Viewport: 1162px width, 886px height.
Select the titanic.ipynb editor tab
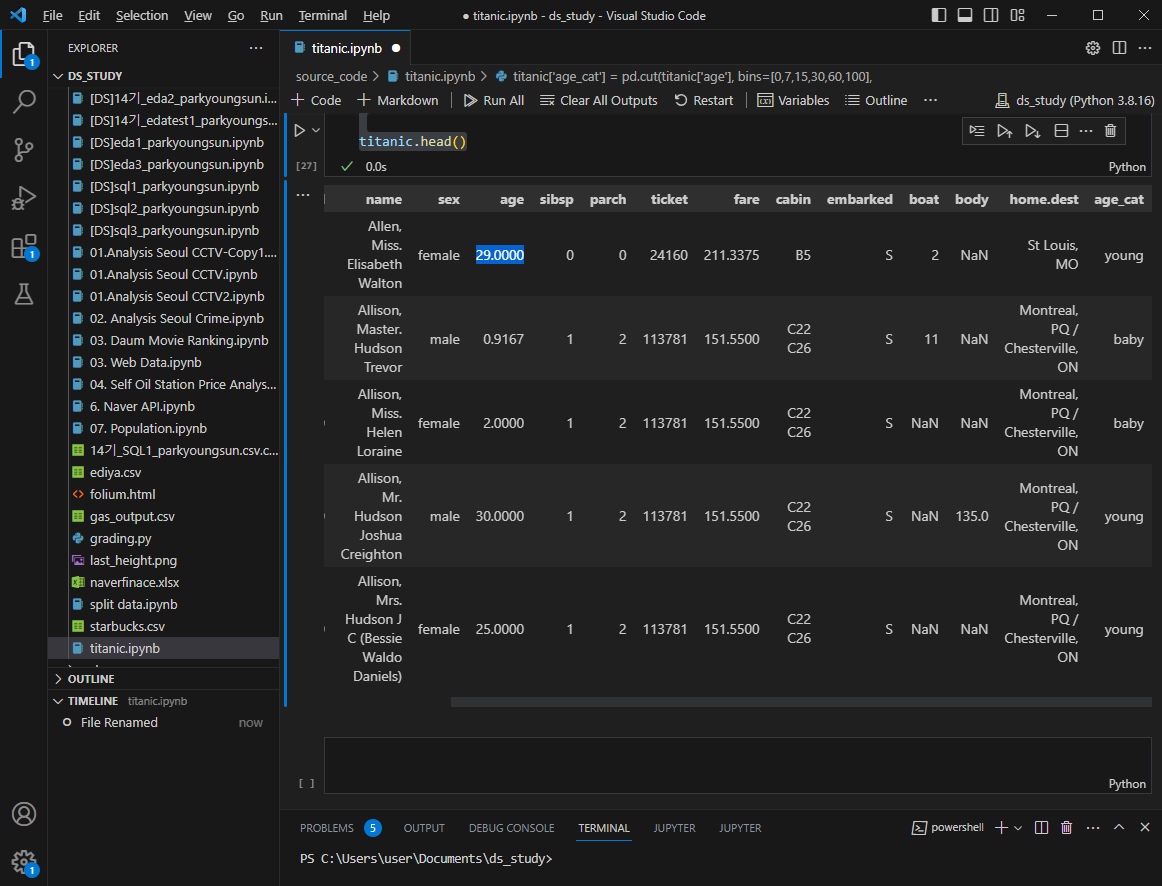(x=346, y=48)
